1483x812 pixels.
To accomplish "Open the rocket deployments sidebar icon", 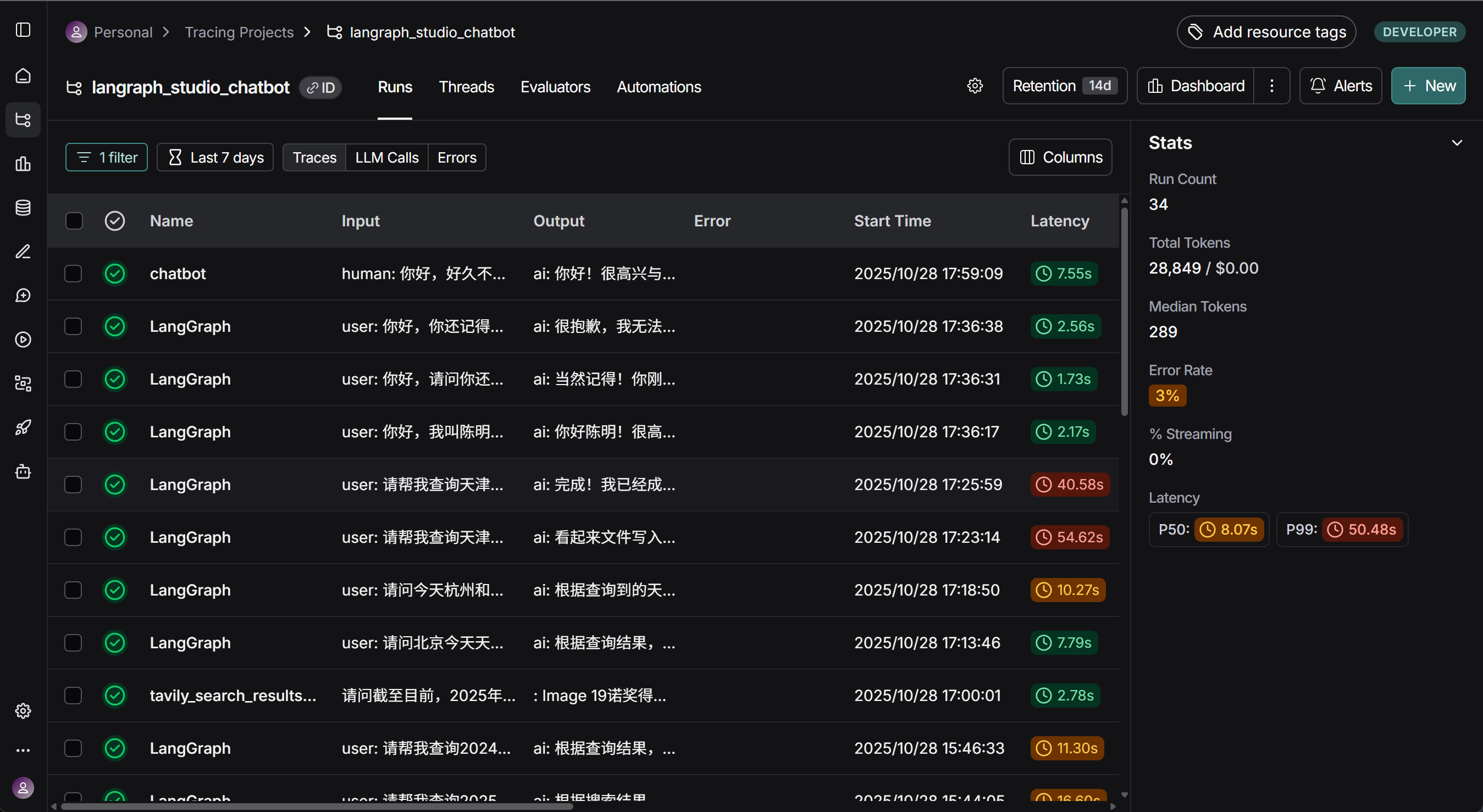I will [23, 427].
